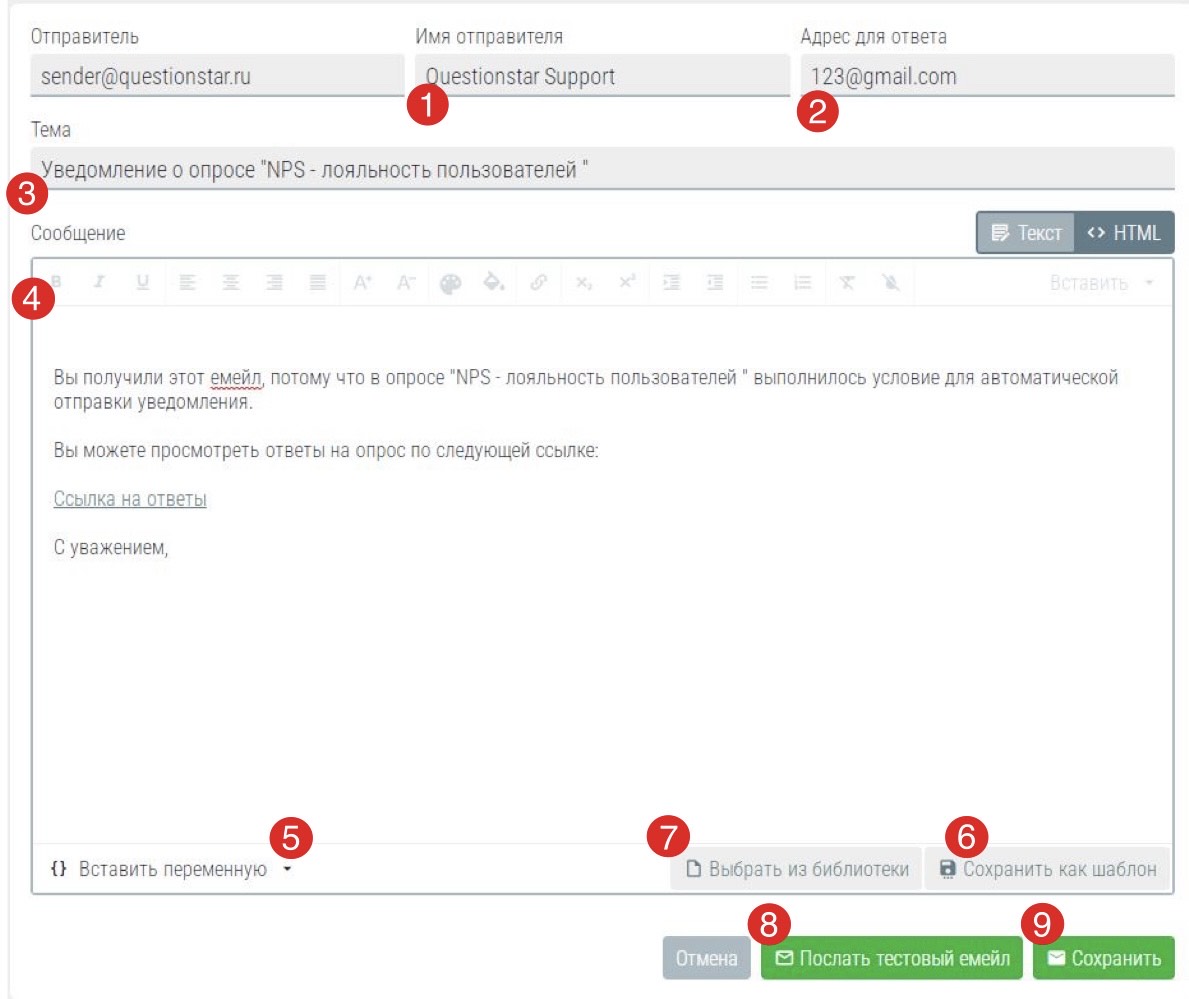1189x999 pixels.
Task: Justify the message text
Action: pos(317,283)
